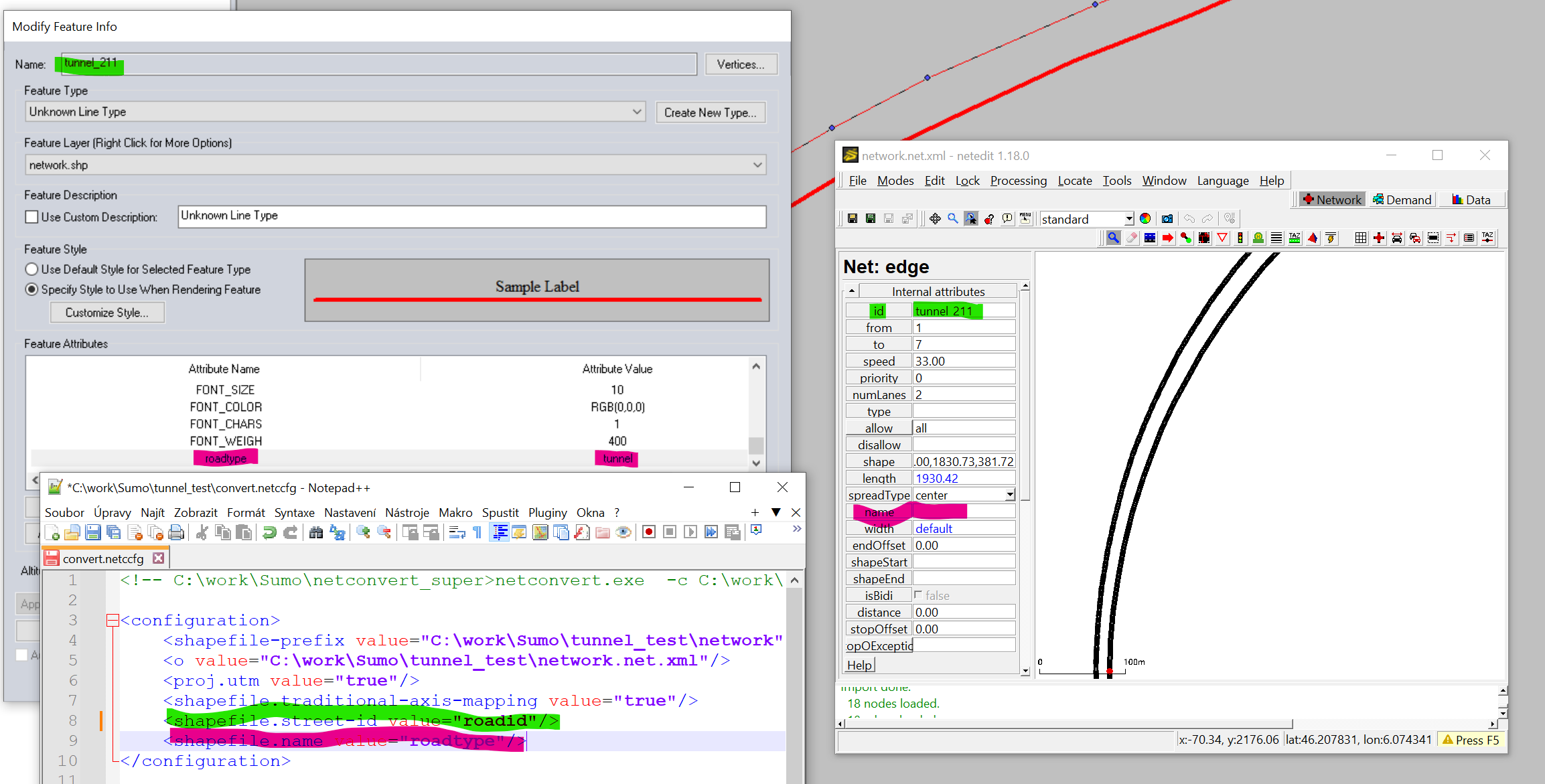The width and height of the screenshot is (1545, 784).
Task: Open the Soubor menu in Notepad++
Action: coord(64,512)
